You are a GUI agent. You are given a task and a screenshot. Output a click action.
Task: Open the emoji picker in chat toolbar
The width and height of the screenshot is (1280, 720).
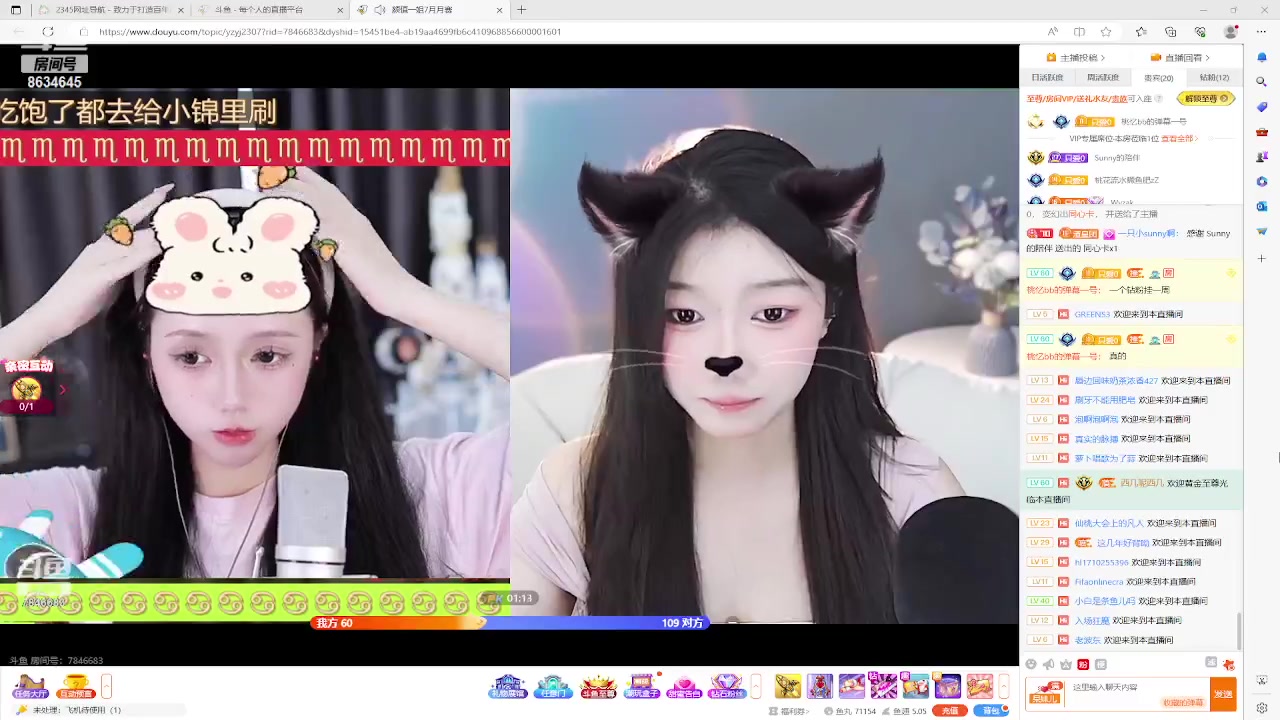(1031, 664)
